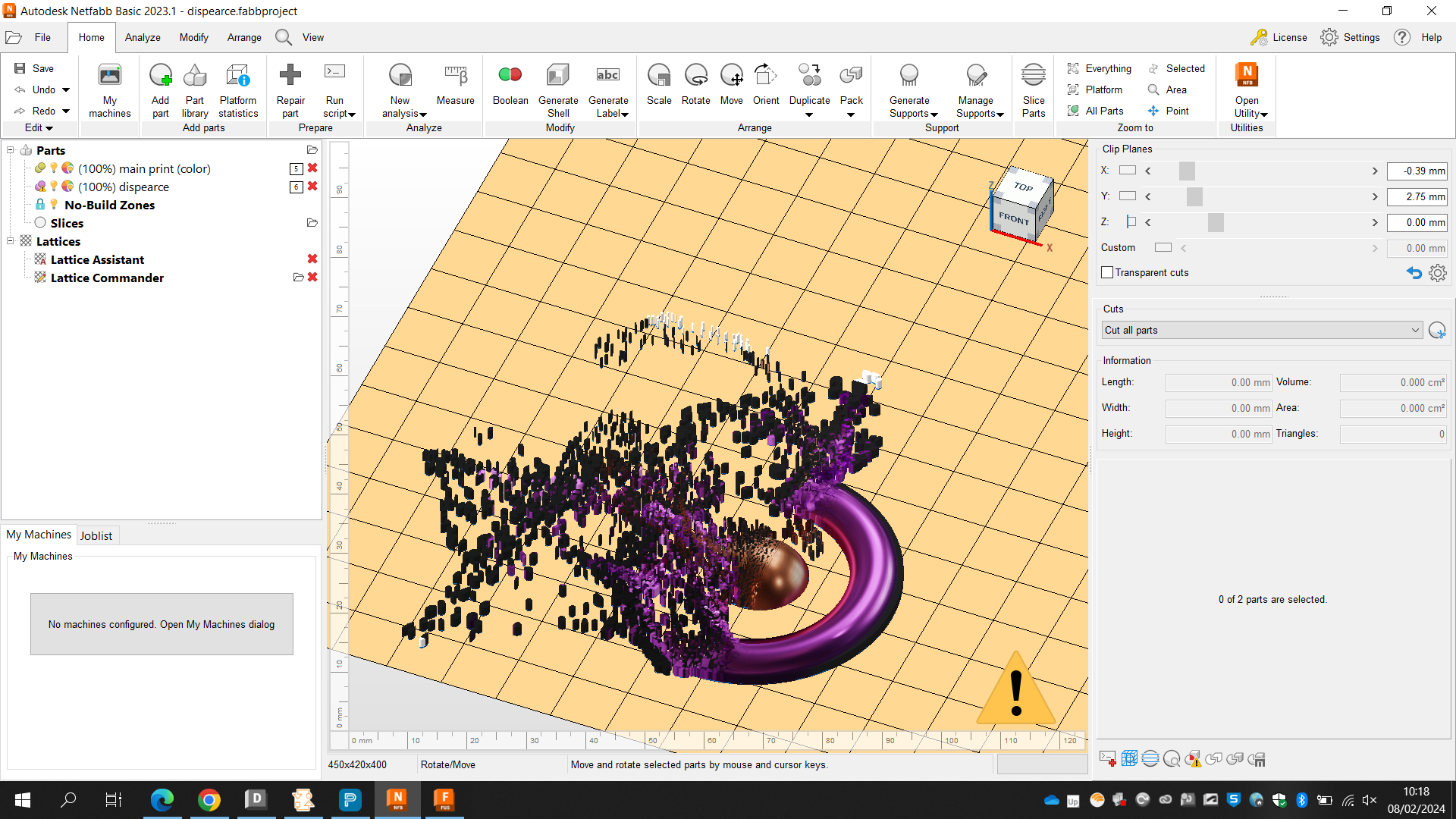1456x819 pixels.
Task: Open Platform statistics
Action: 238,91
